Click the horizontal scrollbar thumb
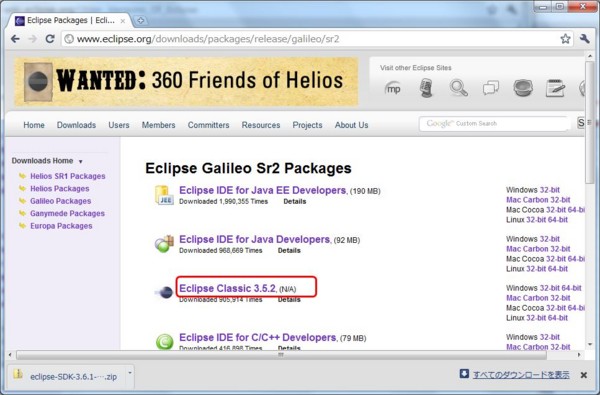 (281, 355)
